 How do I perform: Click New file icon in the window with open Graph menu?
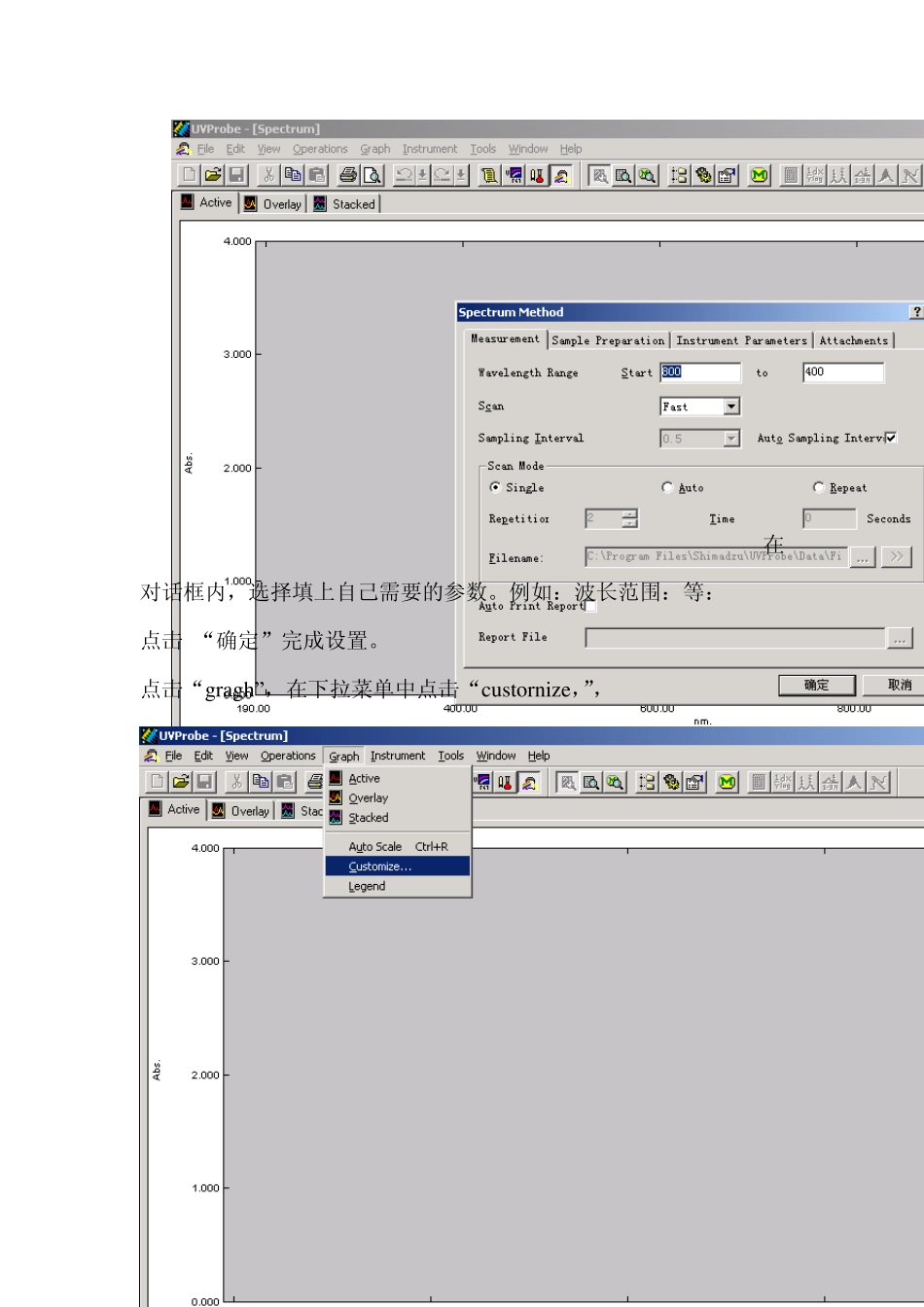point(158,782)
